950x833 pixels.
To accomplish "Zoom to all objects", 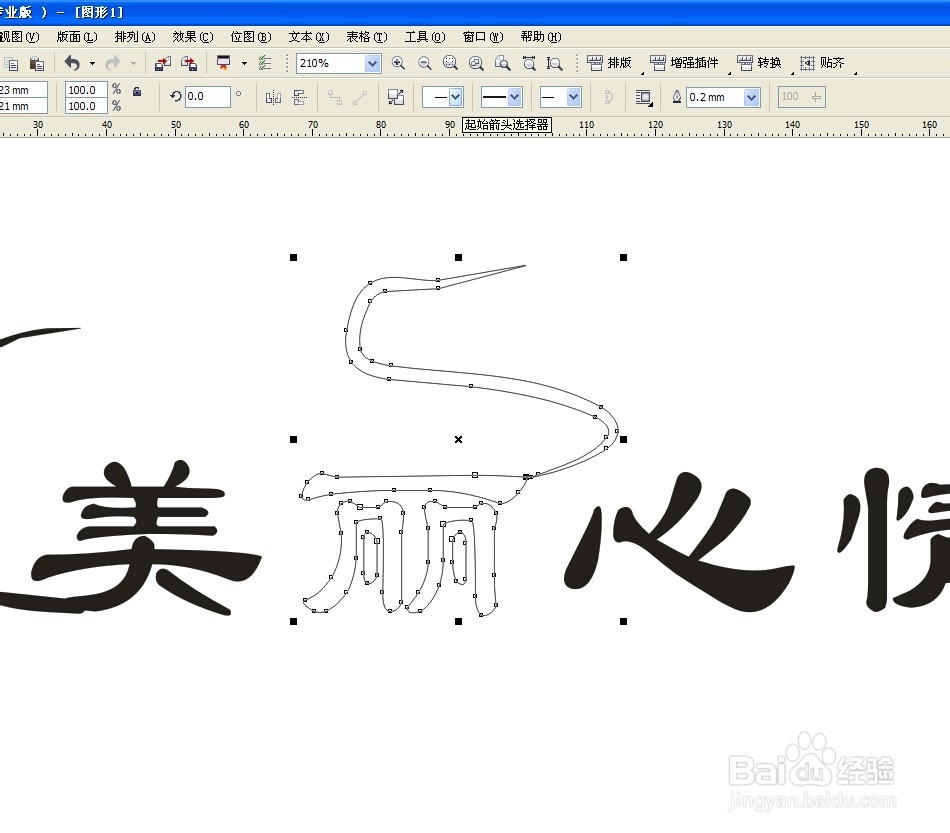I will [476, 63].
